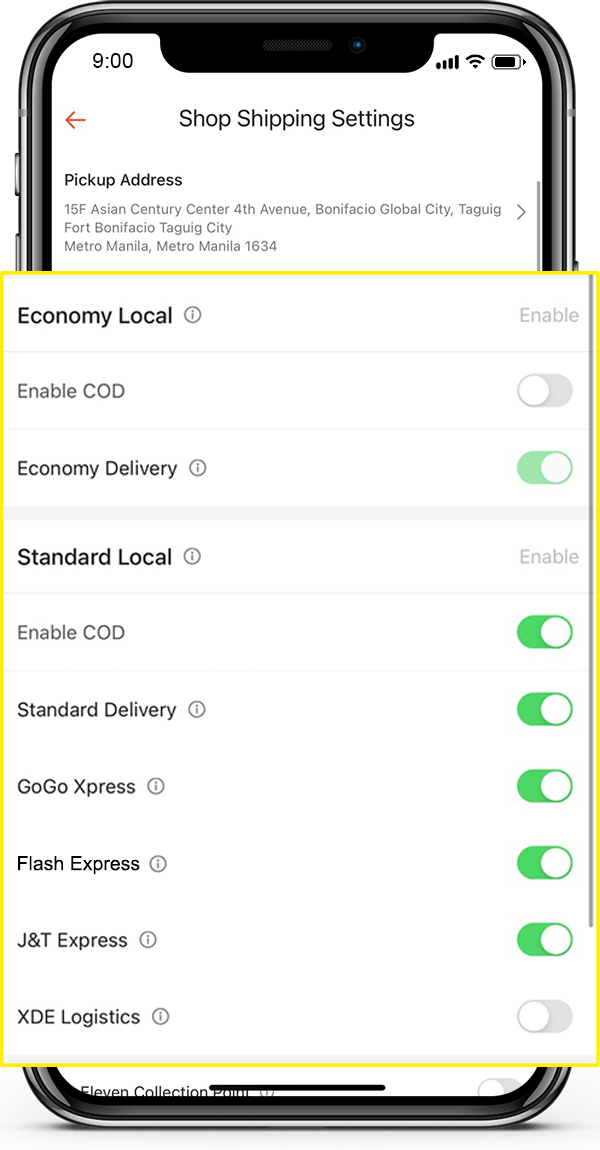
Task: Tap Enable next to Economy Local
Action: pos(549,314)
